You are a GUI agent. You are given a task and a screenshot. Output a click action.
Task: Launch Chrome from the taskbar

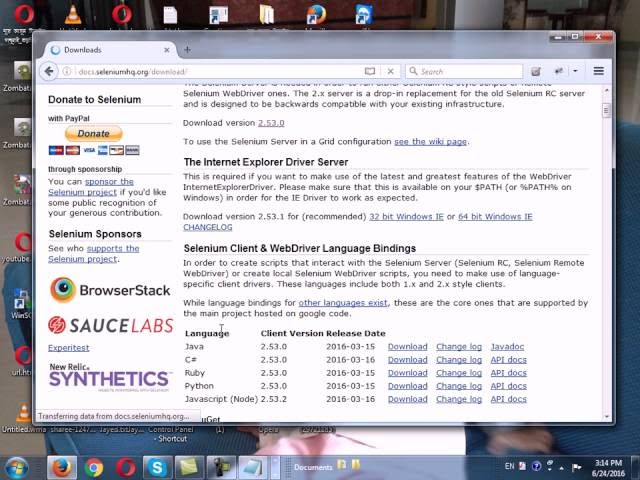pyautogui.click(x=93, y=468)
